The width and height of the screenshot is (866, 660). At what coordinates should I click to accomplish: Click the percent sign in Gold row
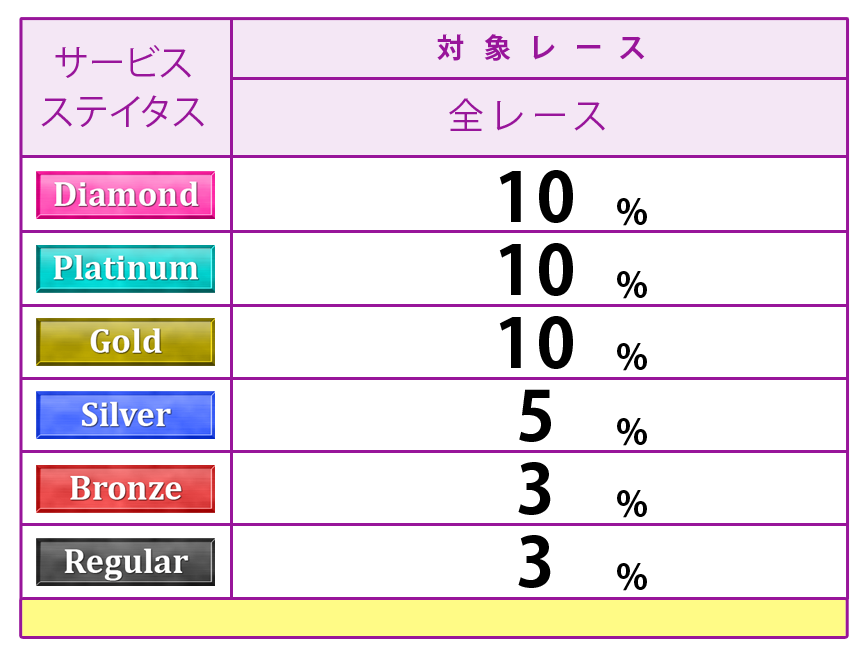[x=632, y=357]
